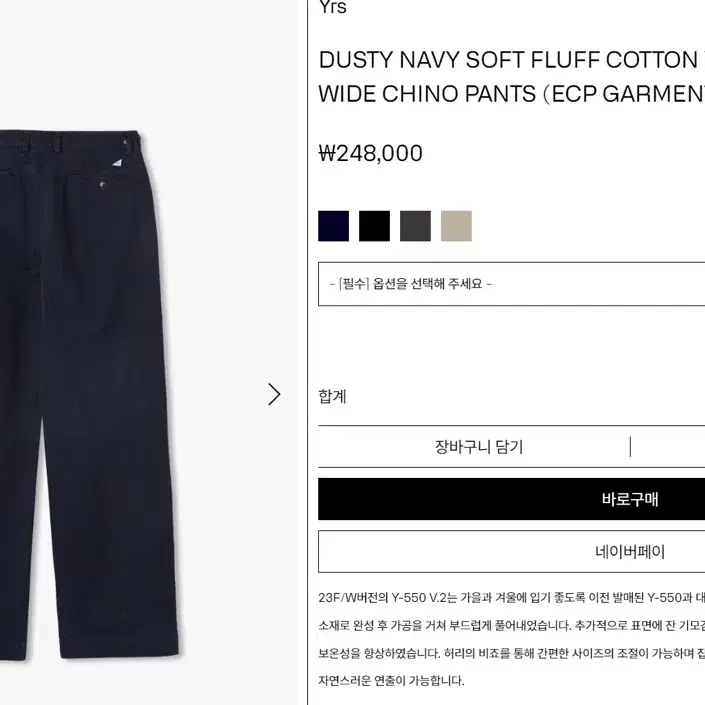705x705 pixels.
Task: Click the white logo tag on pants waistband
Action: point(117,163)
